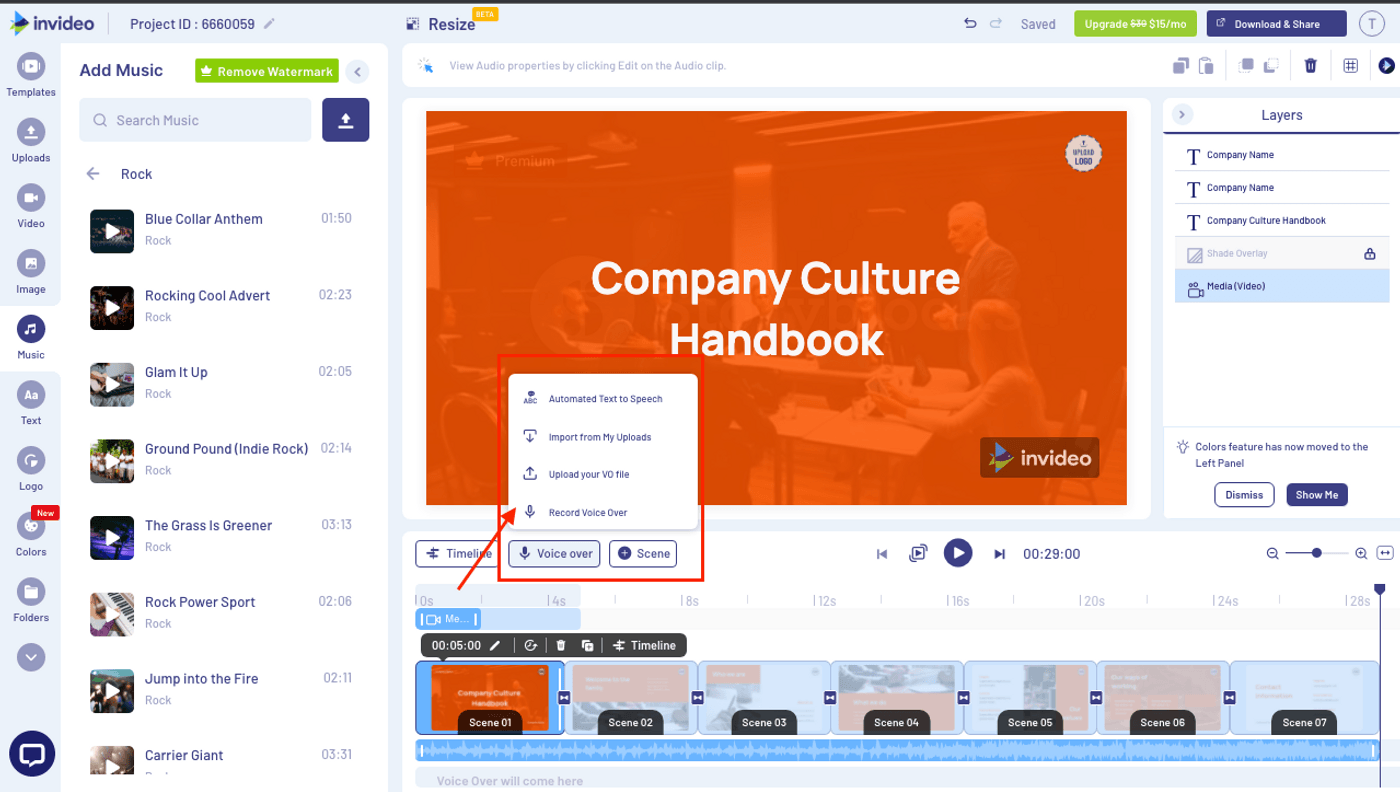Delete selected element with top trash icon

coord(1311,66)
